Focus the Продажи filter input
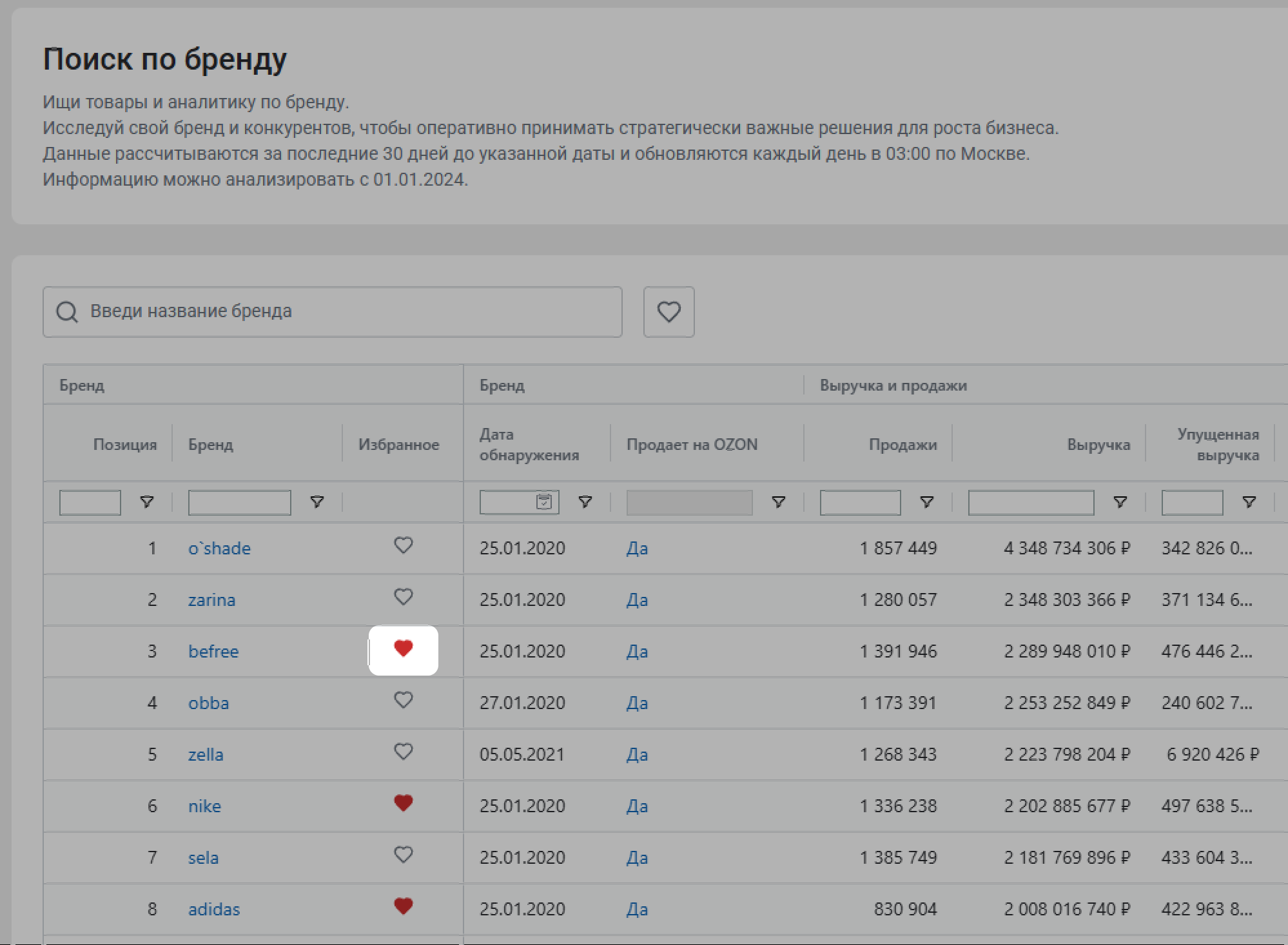 pyautogui.click(x=860, y=502)
